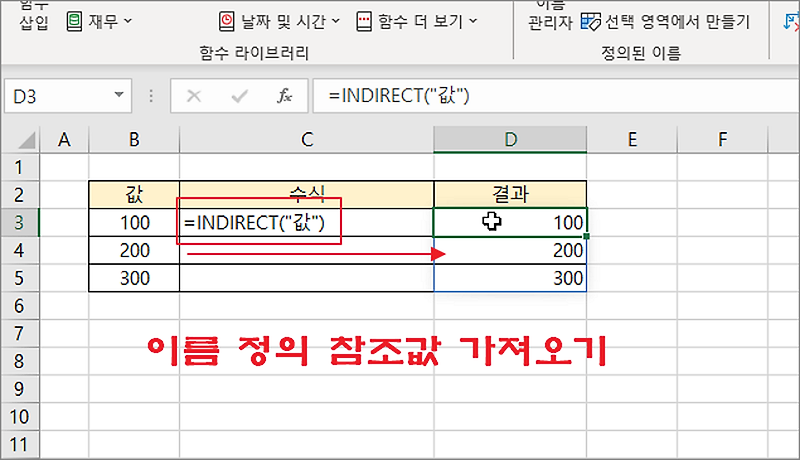Click cell D5 showing 300

510,278
